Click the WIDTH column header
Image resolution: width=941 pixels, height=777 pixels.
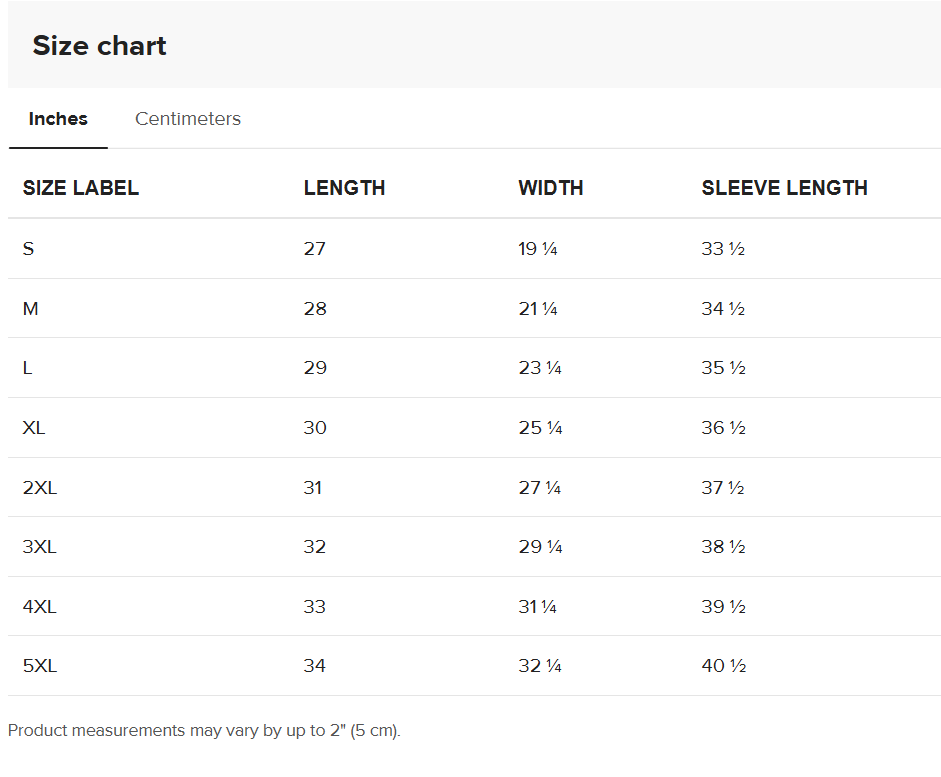tap(551, 188)
